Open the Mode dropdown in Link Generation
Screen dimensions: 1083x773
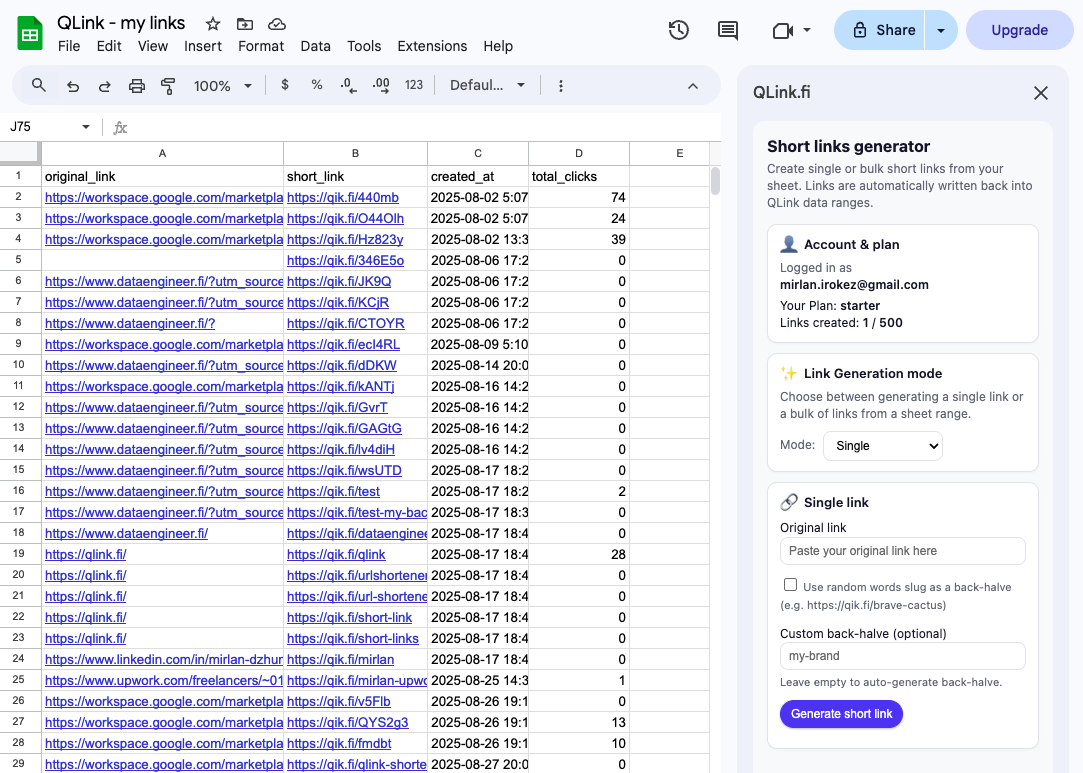(882, 445)
